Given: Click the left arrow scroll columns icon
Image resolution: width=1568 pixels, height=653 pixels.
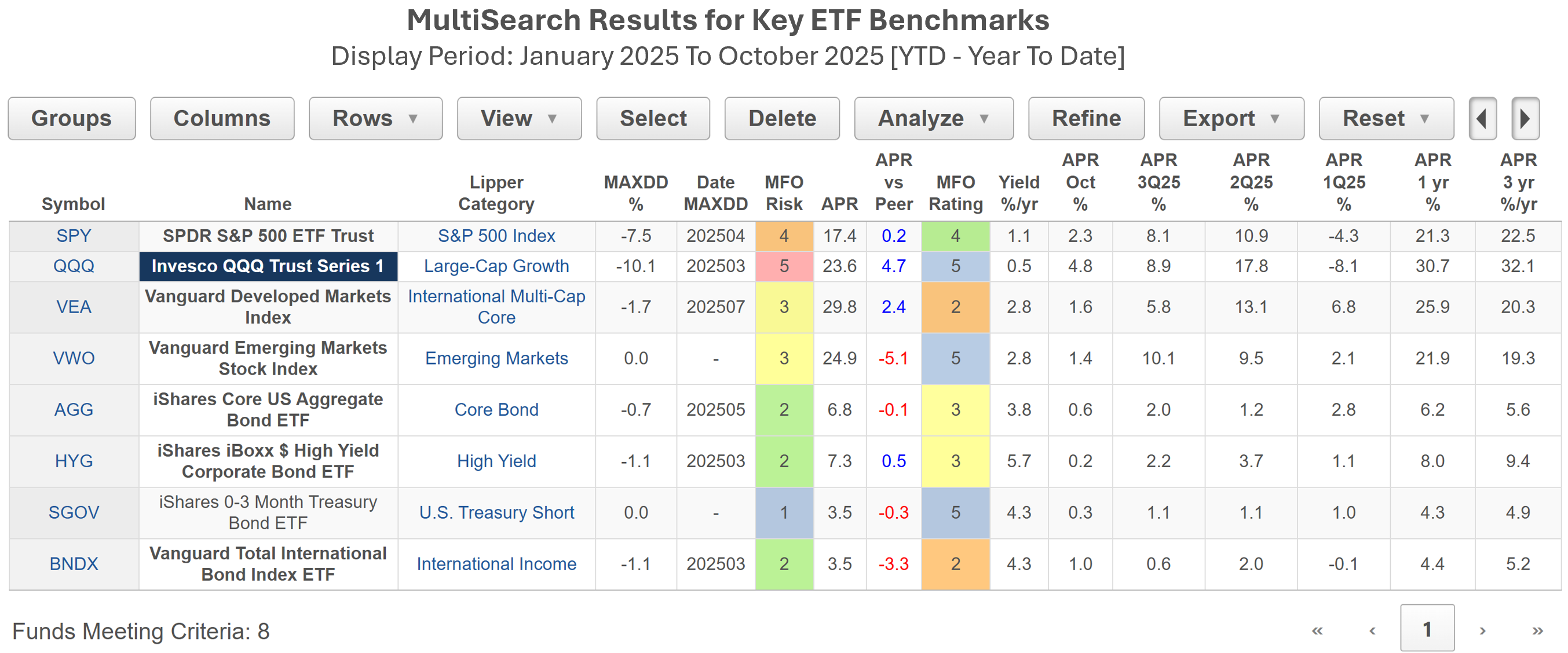Looking at the screenshot, I should [1482, 119].
